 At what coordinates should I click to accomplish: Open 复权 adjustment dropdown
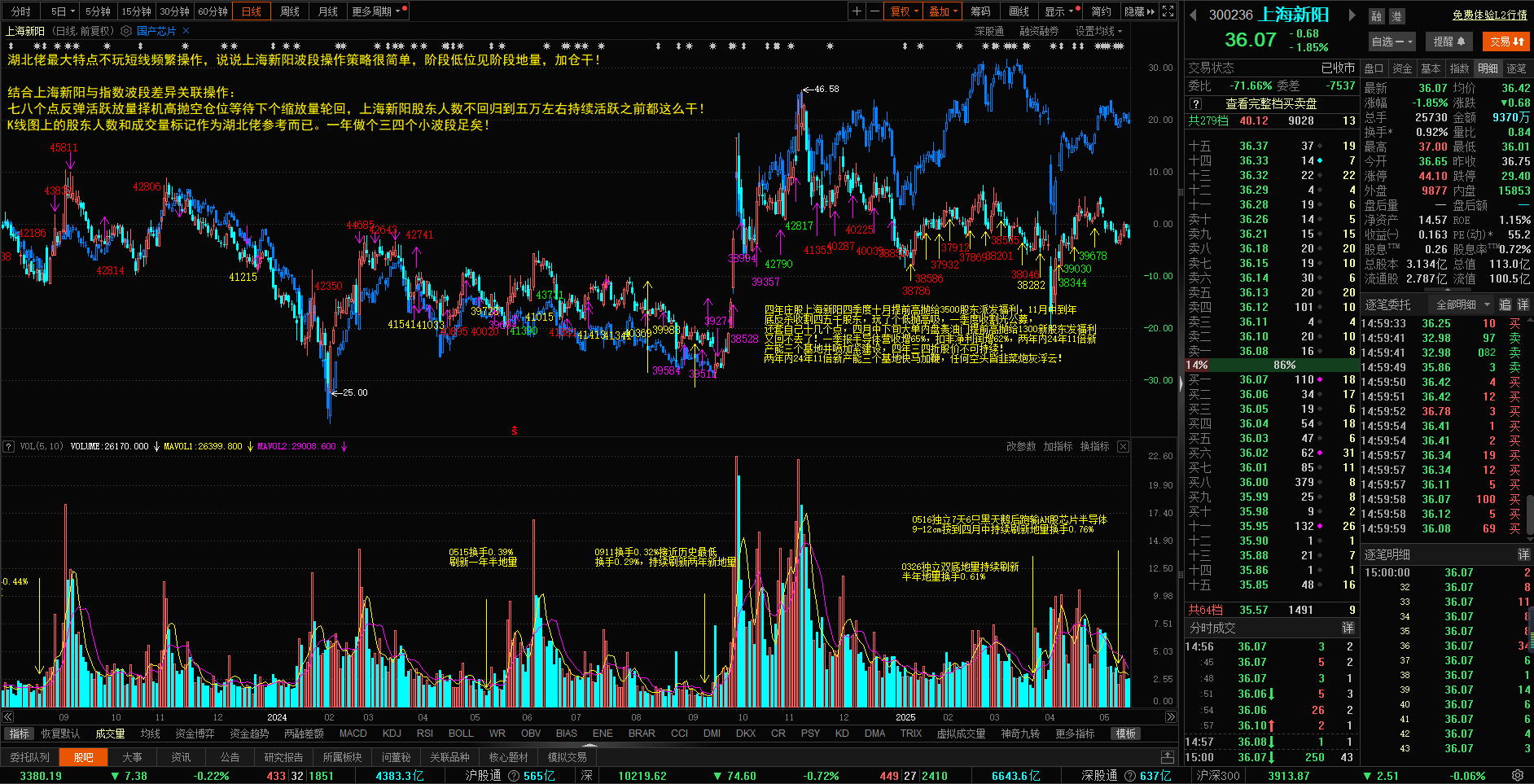tap(904, 11)
